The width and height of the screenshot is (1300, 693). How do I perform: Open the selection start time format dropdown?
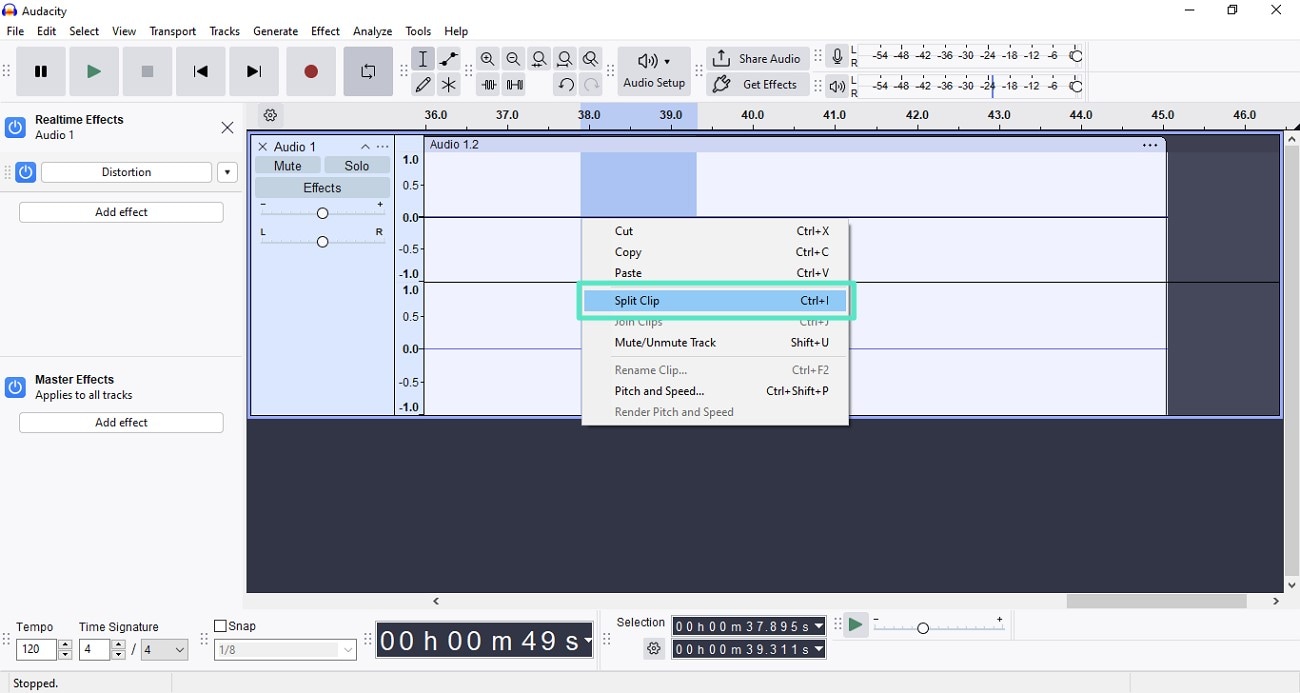coord(819,627)
